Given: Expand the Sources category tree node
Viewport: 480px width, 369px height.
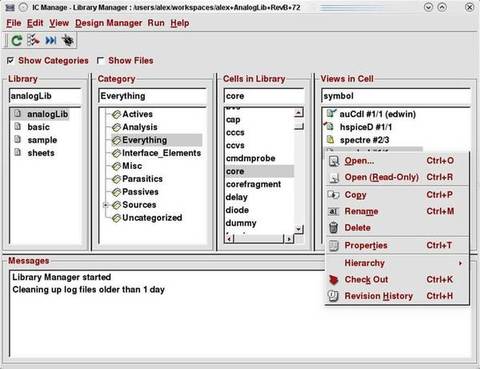Looking at the screenshot, I should (106, 205).
